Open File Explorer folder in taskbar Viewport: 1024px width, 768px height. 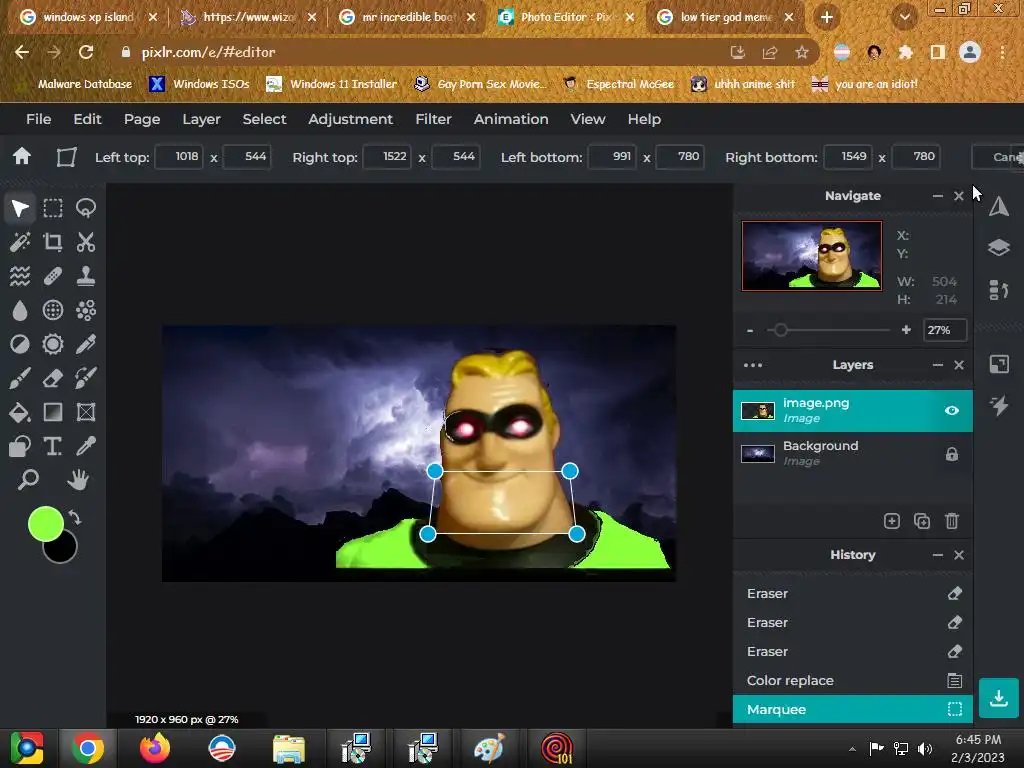(x=288, y=748)
